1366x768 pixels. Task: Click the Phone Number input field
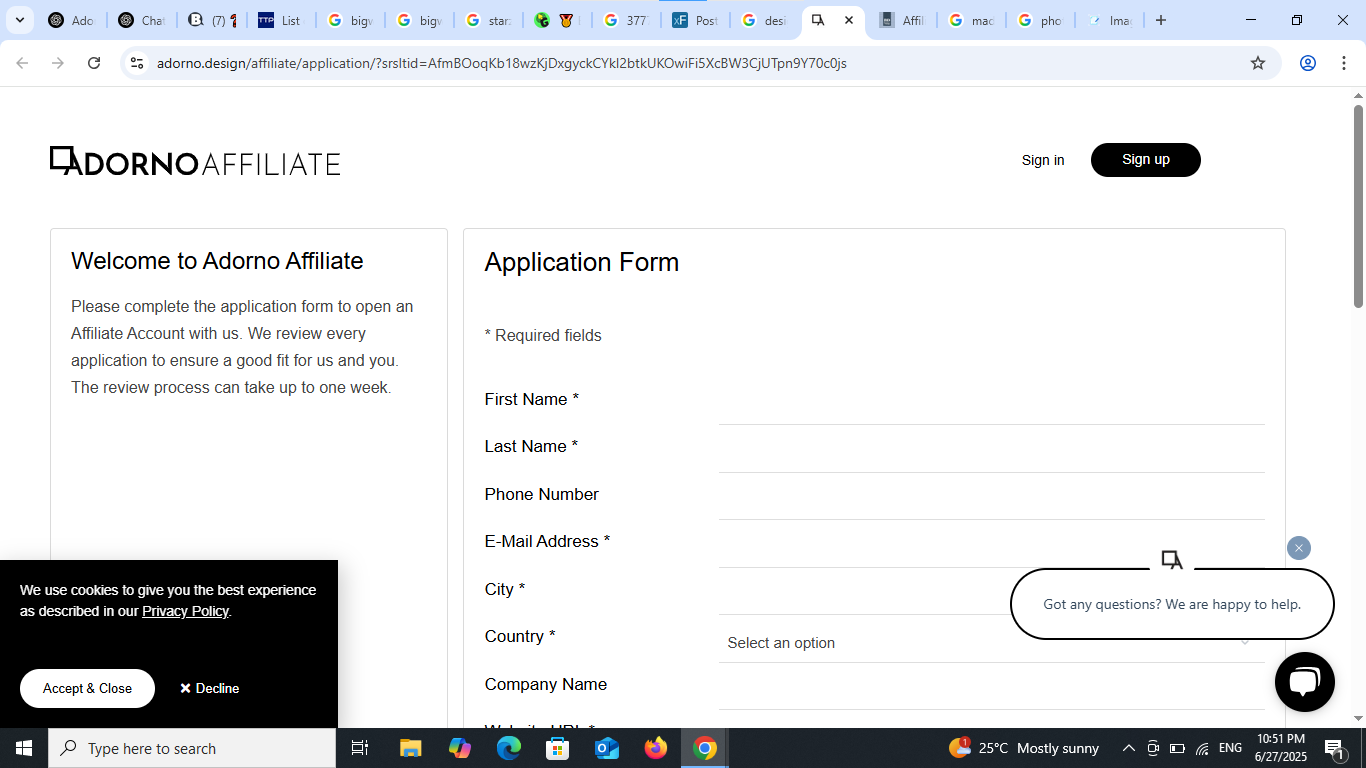991,498
